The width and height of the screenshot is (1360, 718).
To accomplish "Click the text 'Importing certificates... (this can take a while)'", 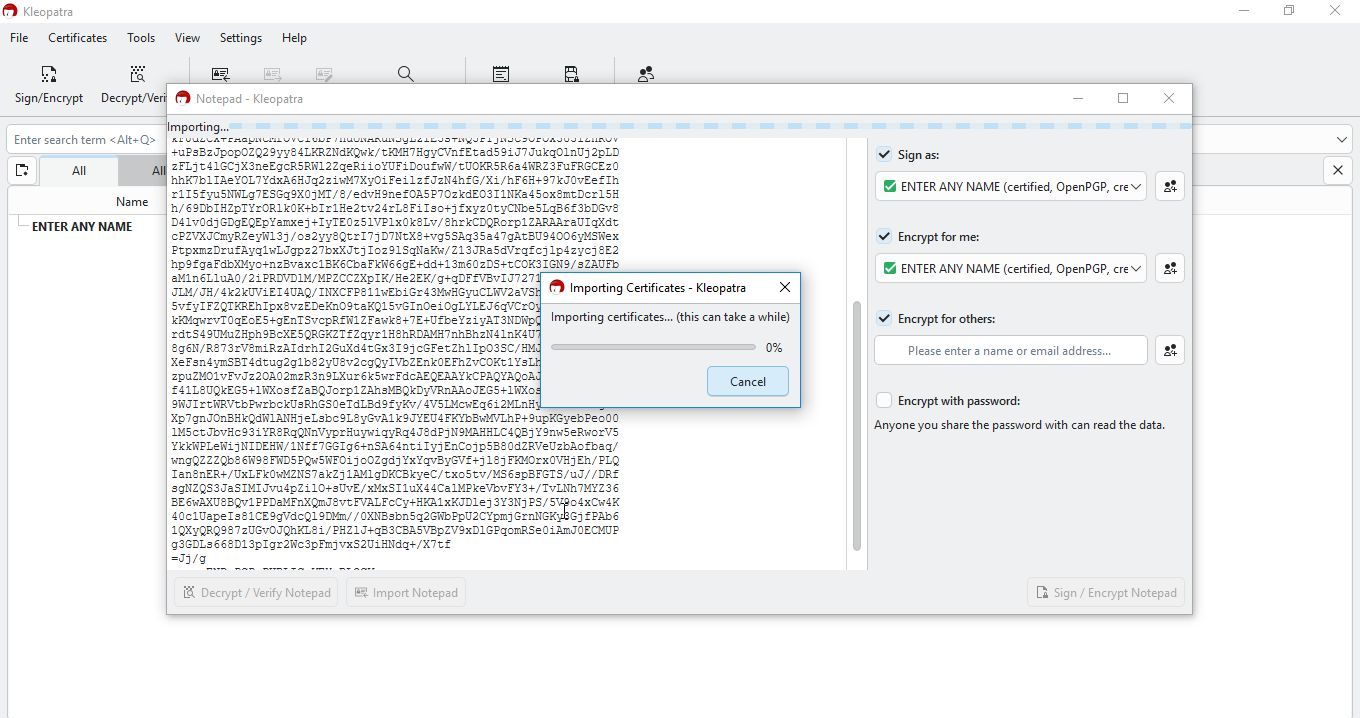I will pos(670,317).
